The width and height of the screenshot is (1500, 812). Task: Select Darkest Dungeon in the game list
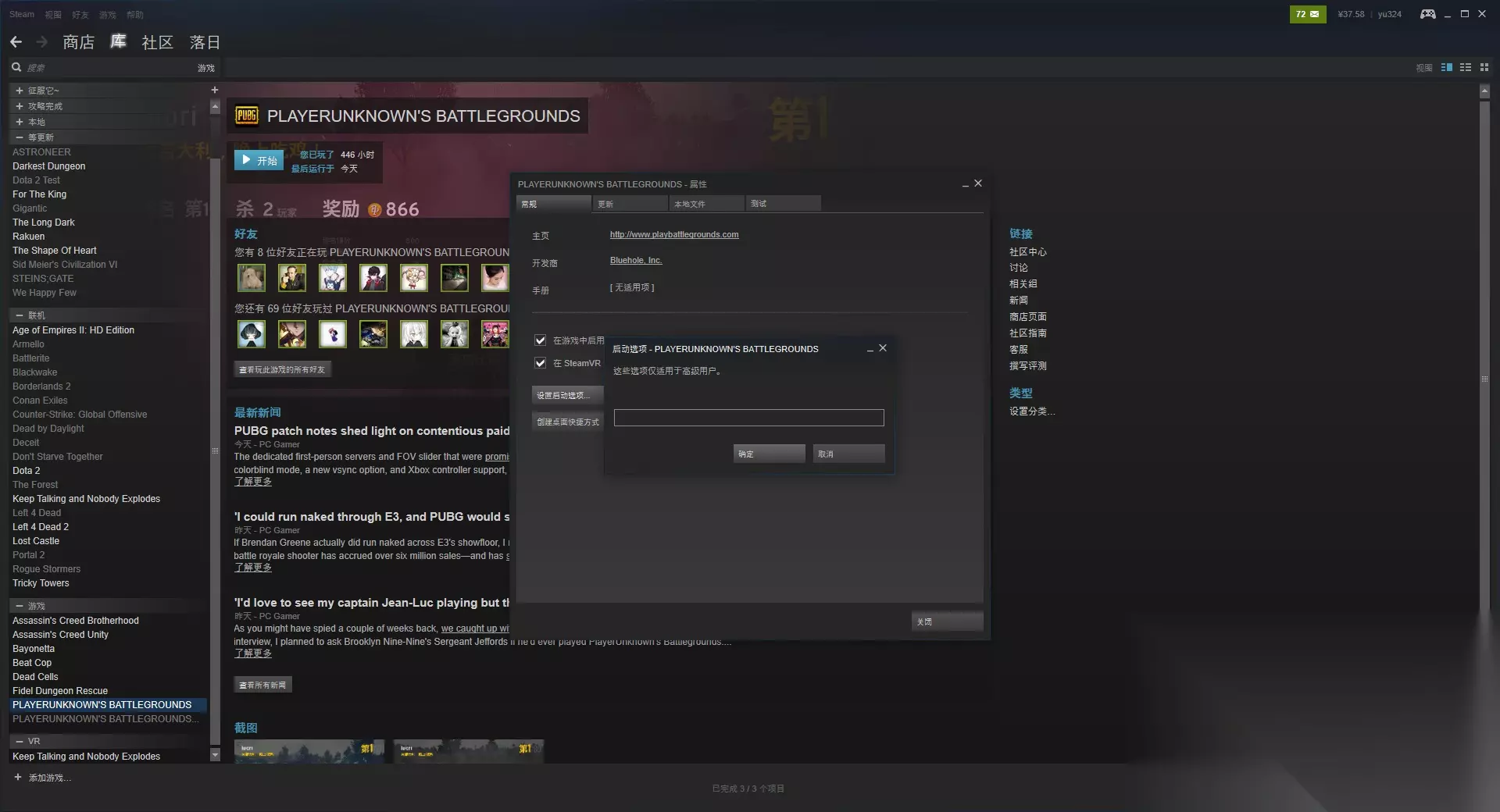[x=49, y=166]
